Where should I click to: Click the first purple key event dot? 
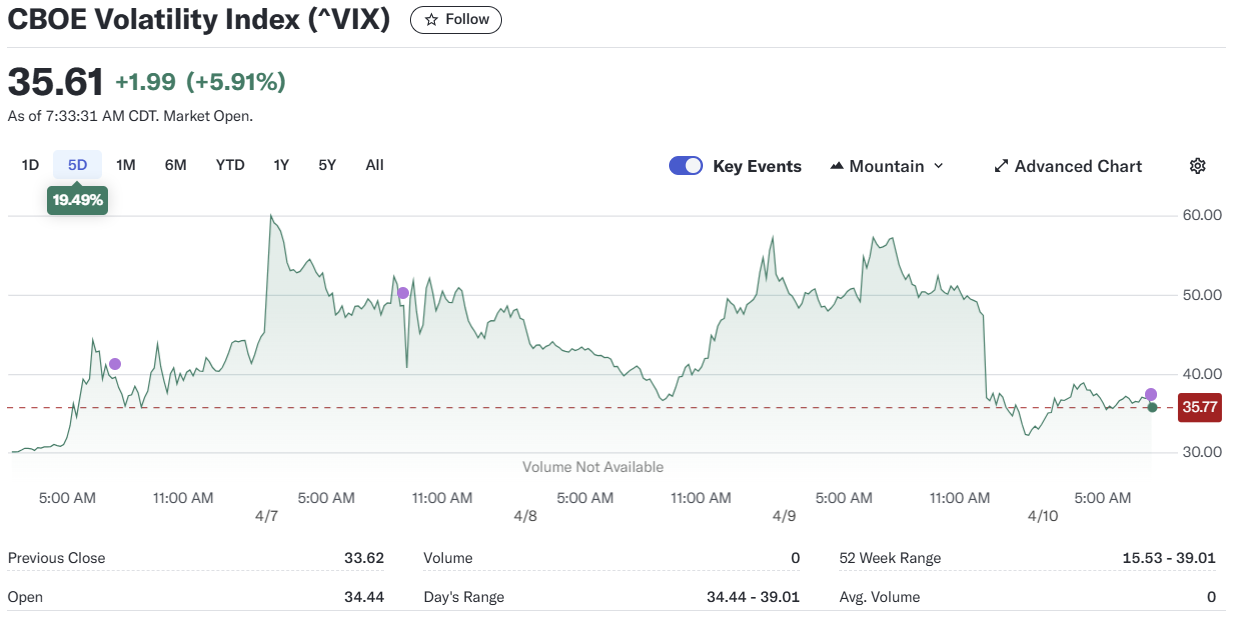[x=115, y=364]
